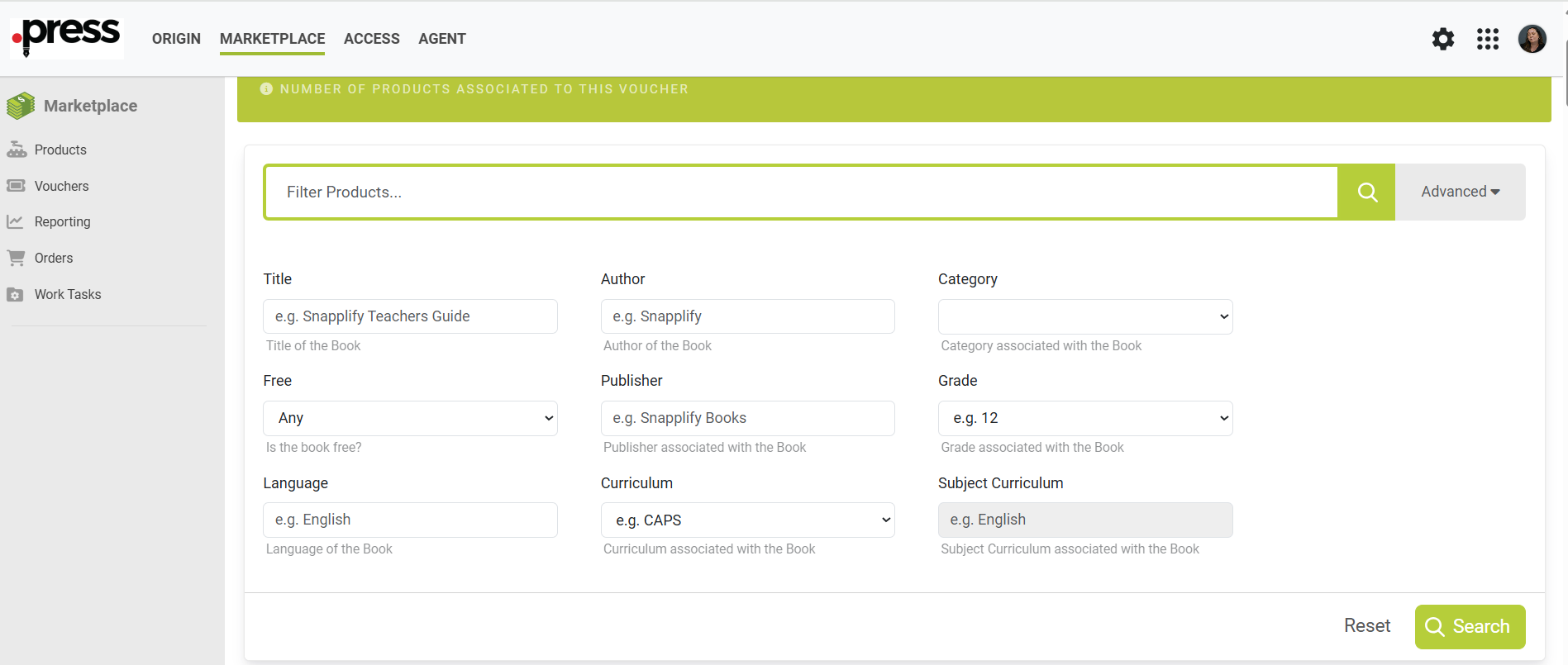
Task: Open Products in the sidebar
Action: pyautogui.click(x=60, y=150)
